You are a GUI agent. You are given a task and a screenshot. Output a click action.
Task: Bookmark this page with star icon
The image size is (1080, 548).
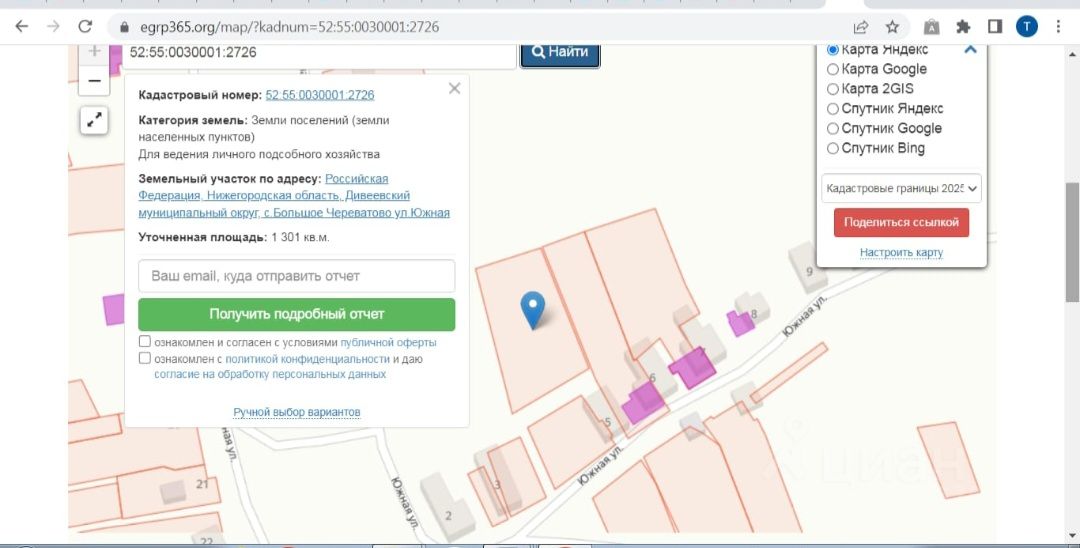click(x=892, y=27)
